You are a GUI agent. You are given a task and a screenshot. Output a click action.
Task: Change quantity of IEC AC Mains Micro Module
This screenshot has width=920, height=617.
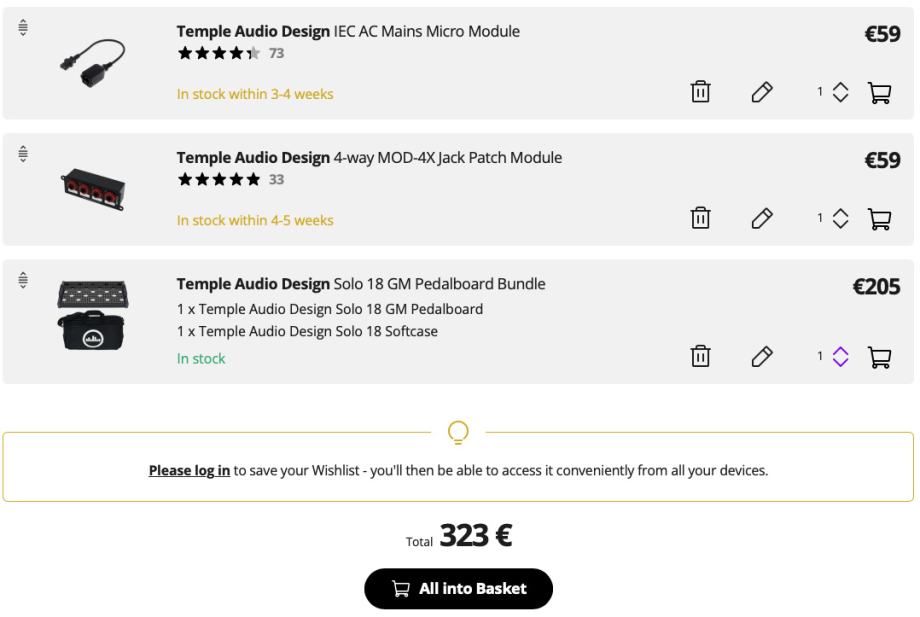840,92
